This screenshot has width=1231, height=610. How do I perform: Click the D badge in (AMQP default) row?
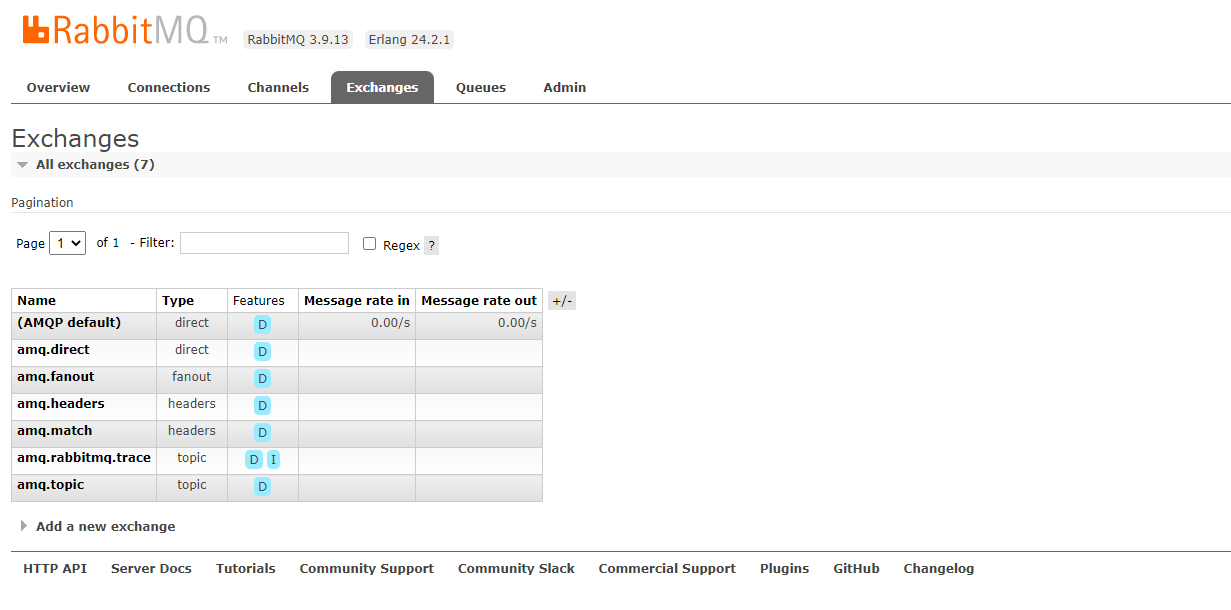click(262, 324)
